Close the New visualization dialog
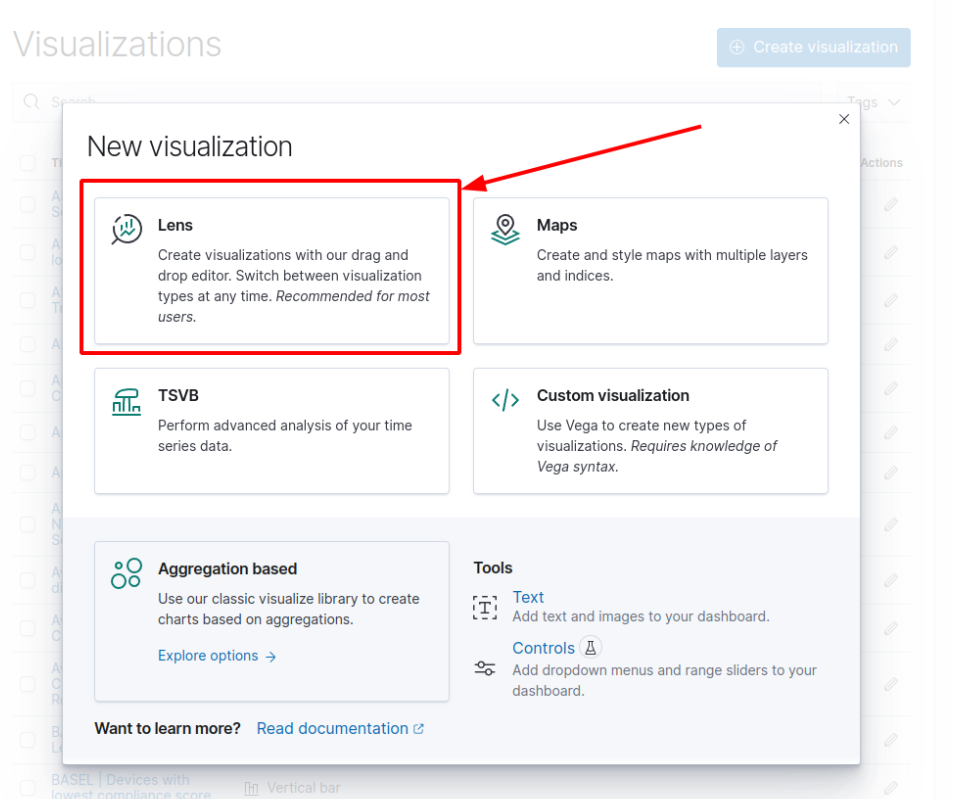This screenshot has height=799, width=953. pyautogui.click(x=844, y=119)
